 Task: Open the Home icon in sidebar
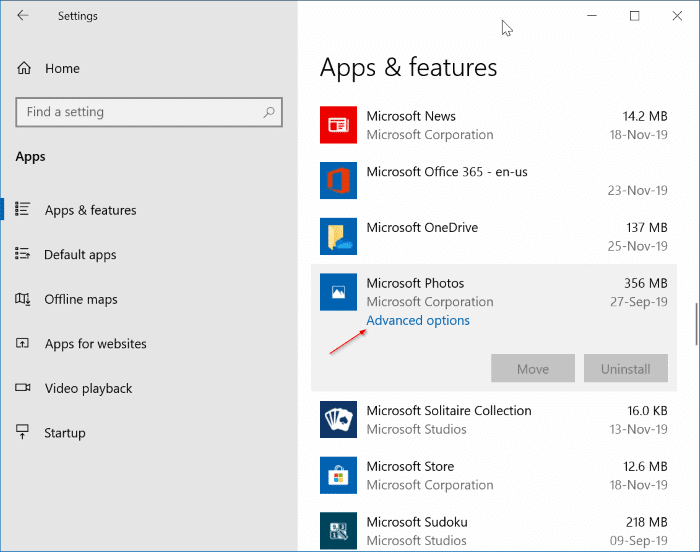pos(24,68)
